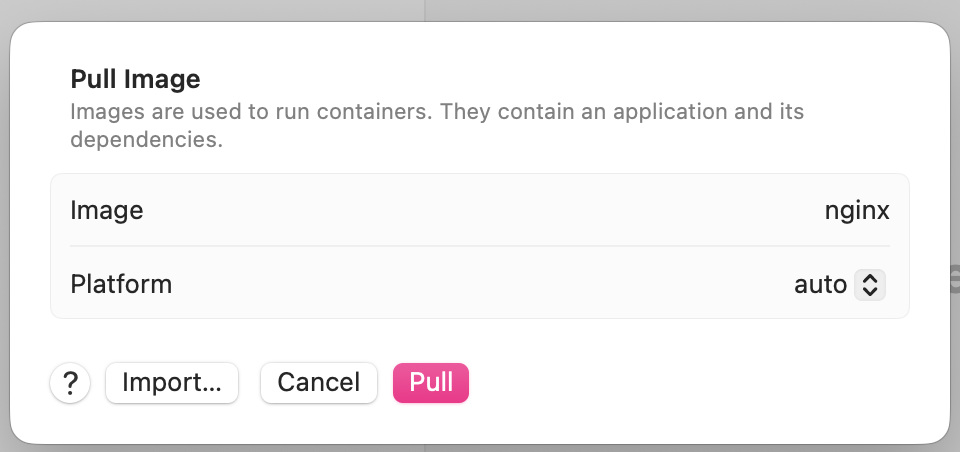Get help about pulling images
The height and width of the screenshot is (452, 960).
click(x=70, y=382)
